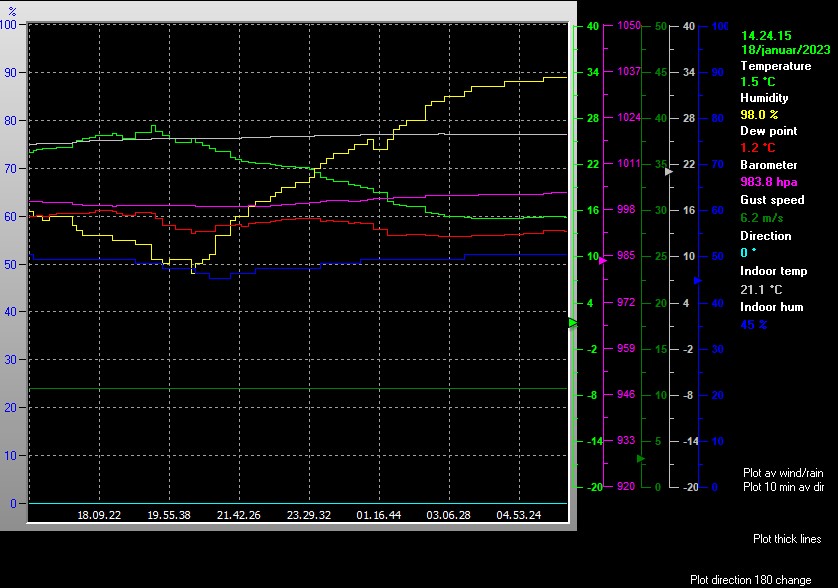The width and height of the screenshot is (838, 588).
Task: Click the 03.06.28 time axis label
Action: [449, 515]
